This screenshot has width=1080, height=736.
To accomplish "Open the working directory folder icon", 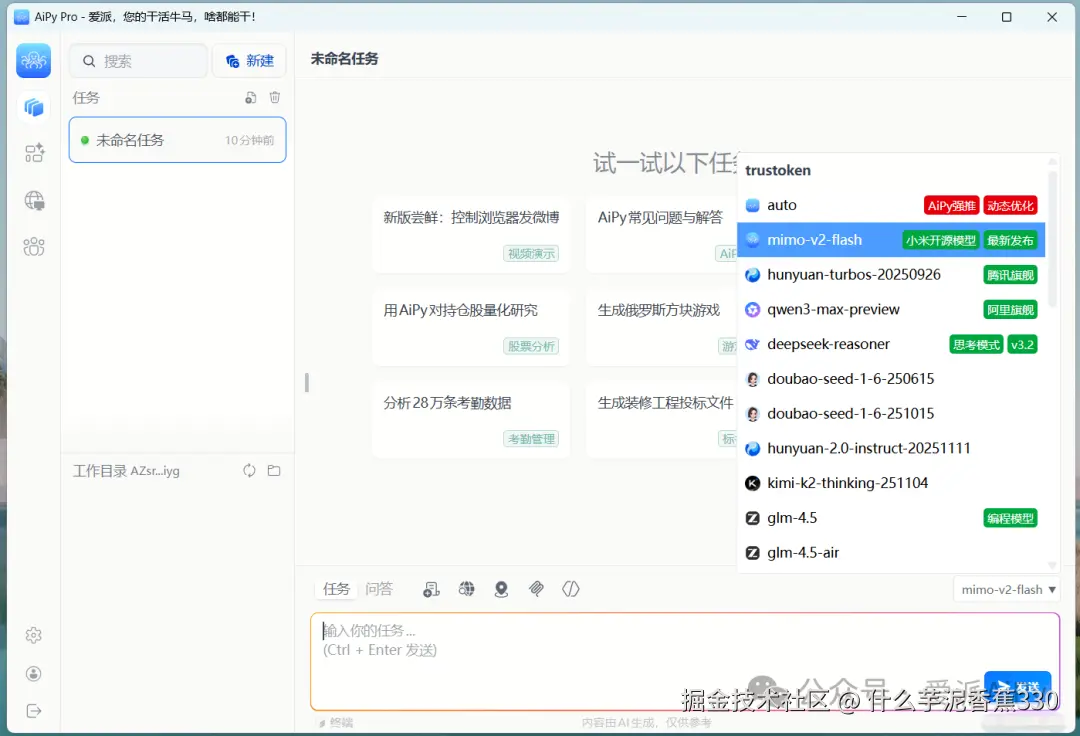I will coord(274,470).
